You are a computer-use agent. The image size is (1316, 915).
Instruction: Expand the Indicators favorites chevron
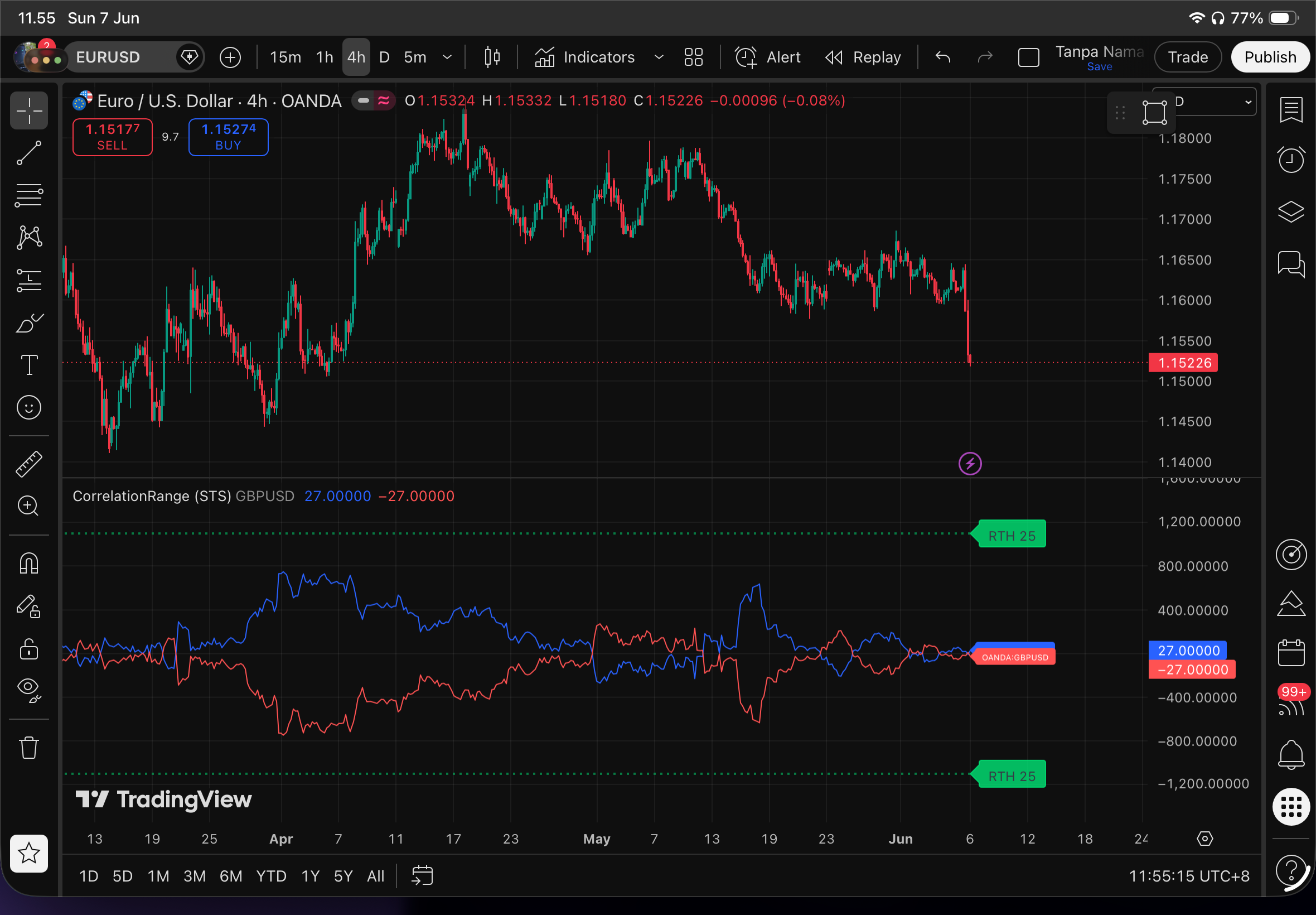click(659, 57)
